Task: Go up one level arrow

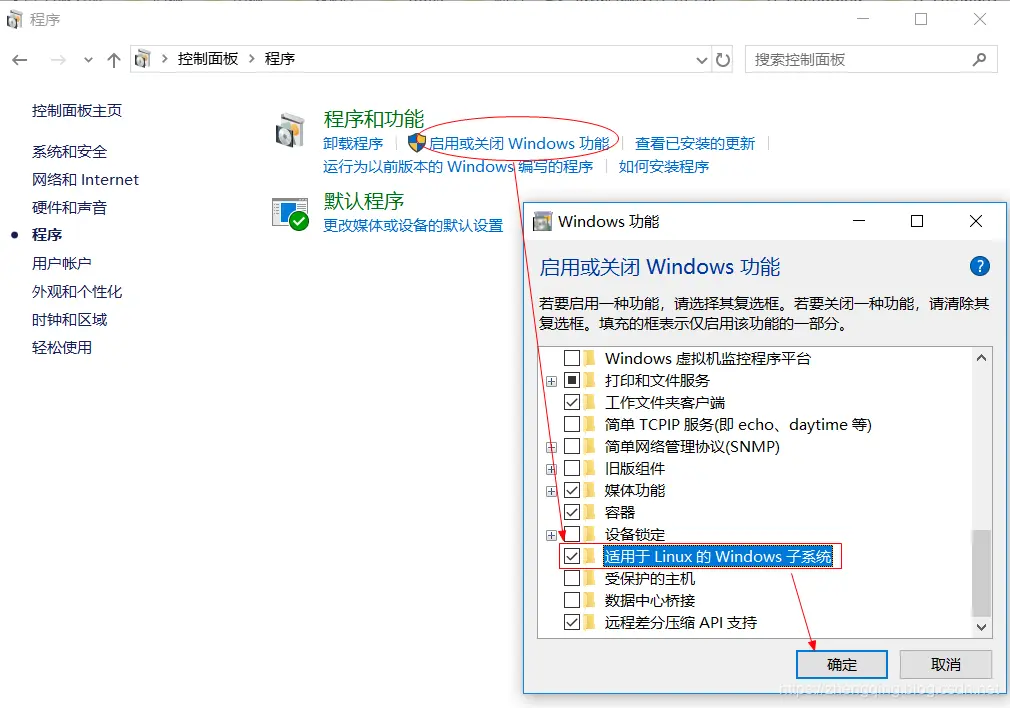Action: [x=114, y=60]
